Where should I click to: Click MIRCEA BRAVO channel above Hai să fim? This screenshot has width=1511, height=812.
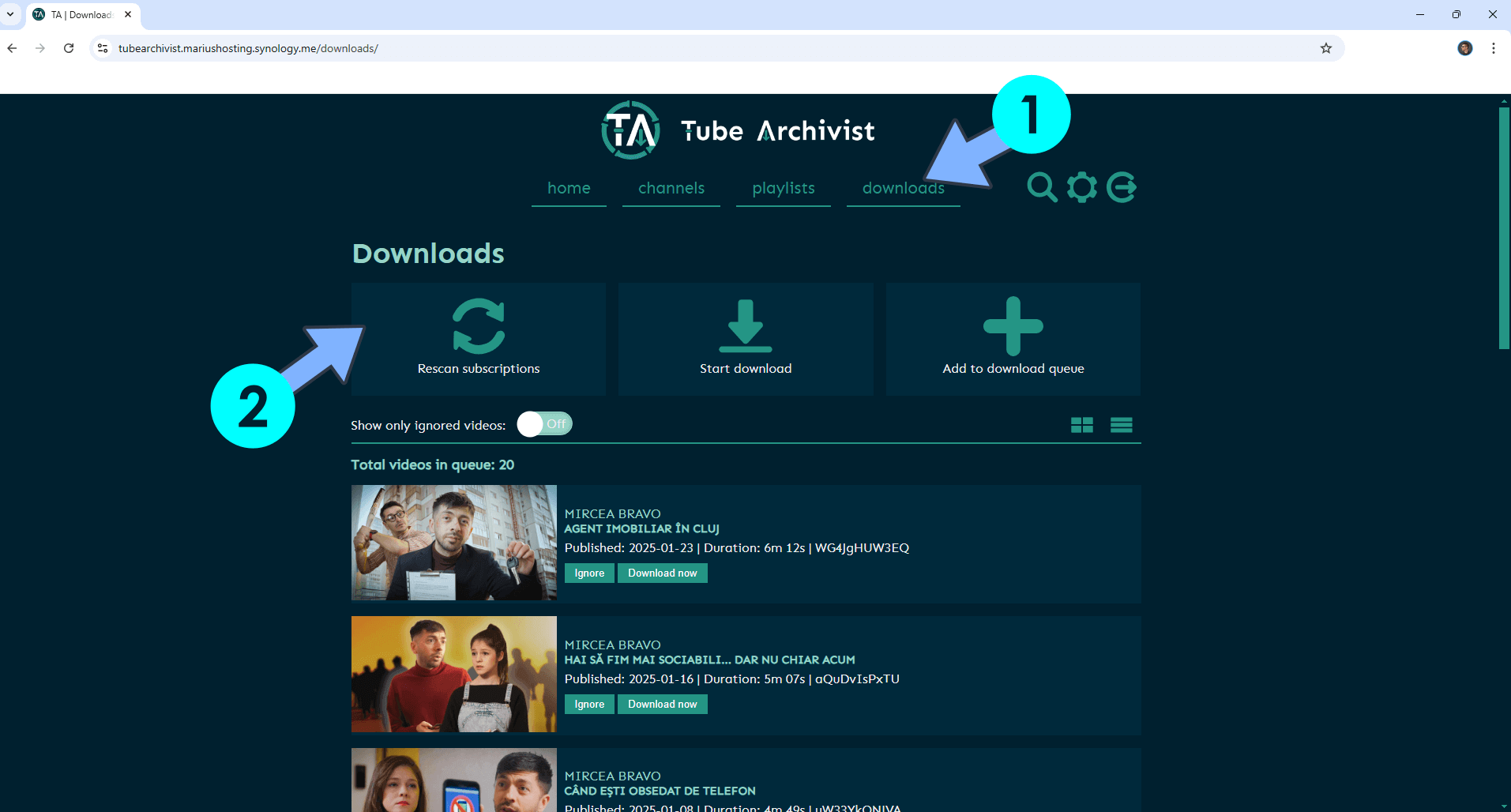[x=613, y=645]
